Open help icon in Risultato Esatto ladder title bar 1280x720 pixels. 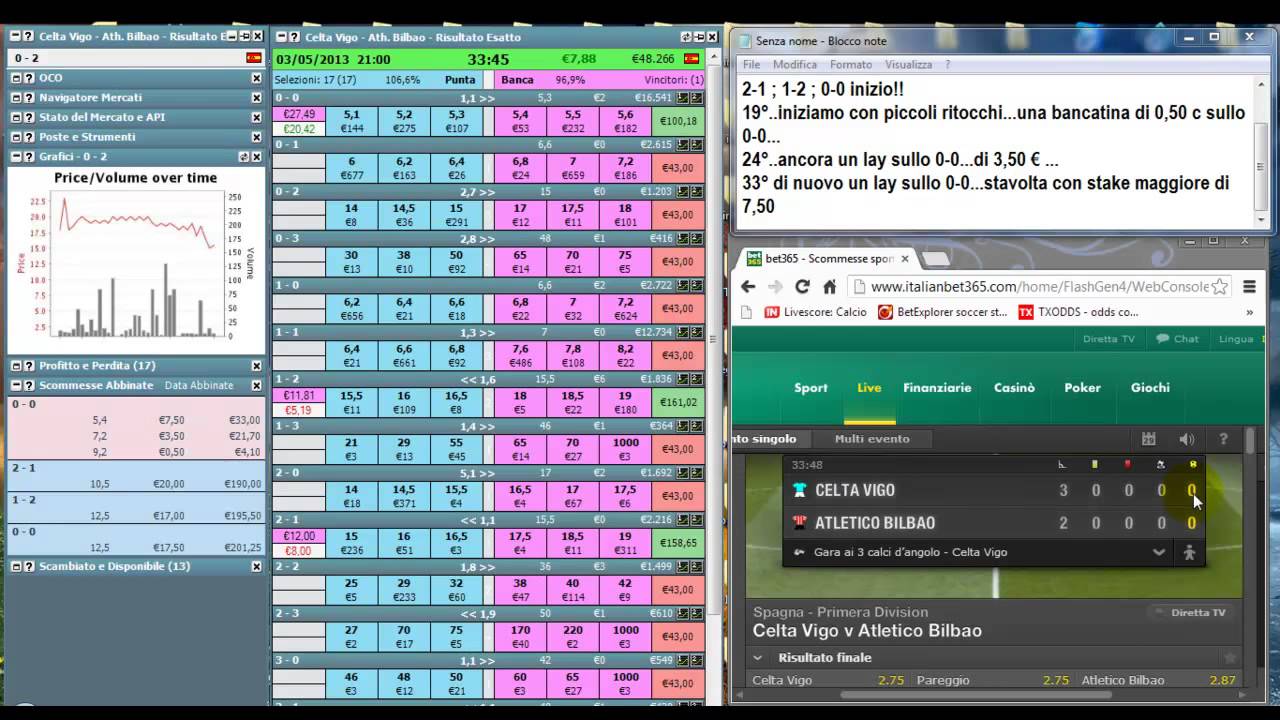(296, 37)
